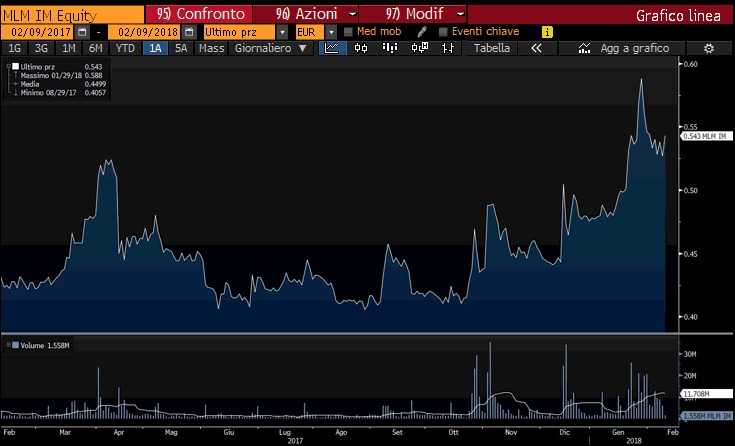Click Grafico linea title
735x446 pixels.
[678, 15]
